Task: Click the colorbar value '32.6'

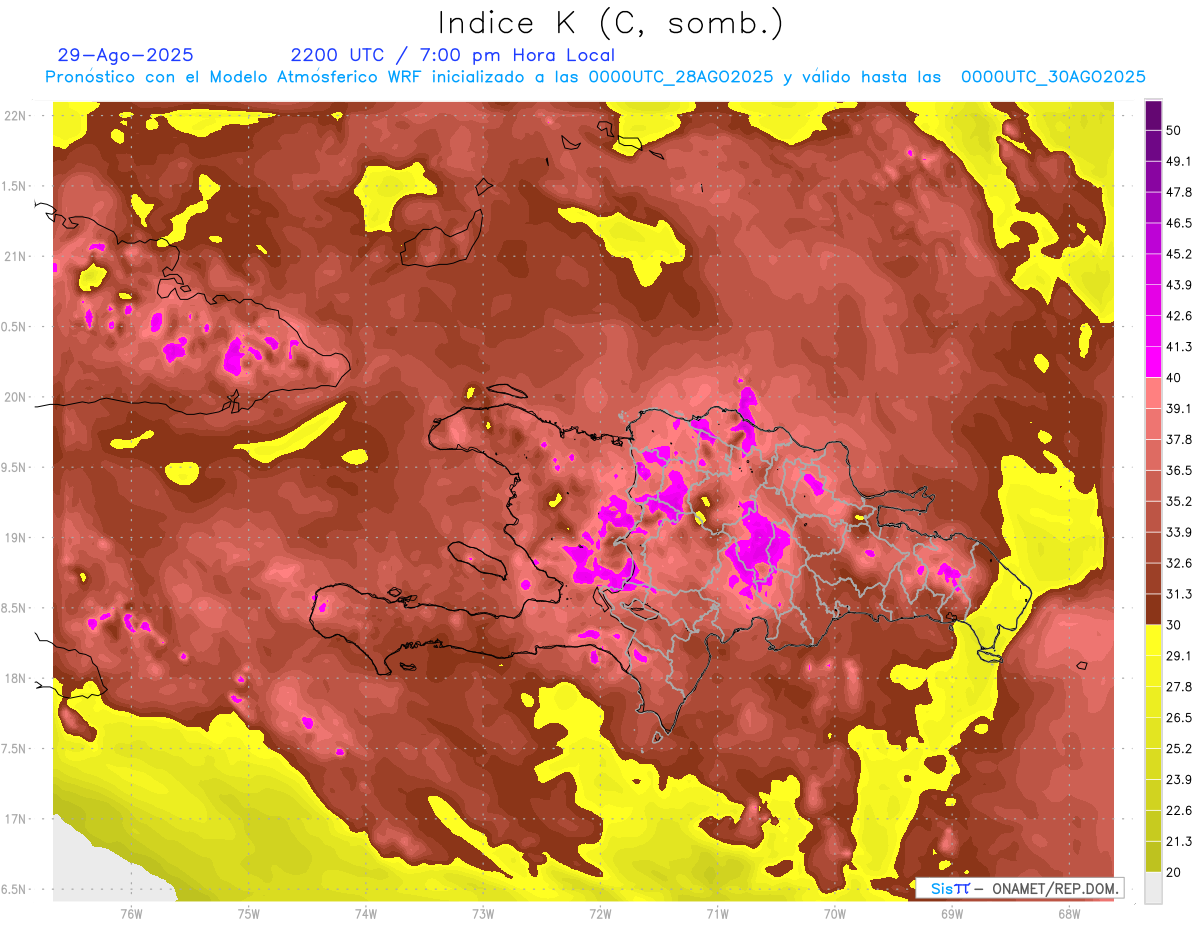Action: tap(1179, 563)
